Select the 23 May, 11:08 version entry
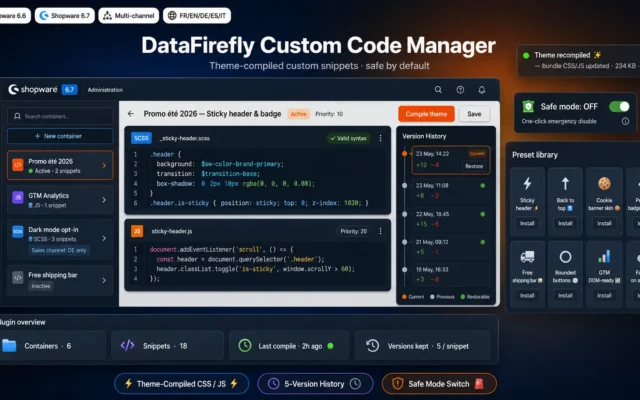640x400 pixels. coord(451,190)
